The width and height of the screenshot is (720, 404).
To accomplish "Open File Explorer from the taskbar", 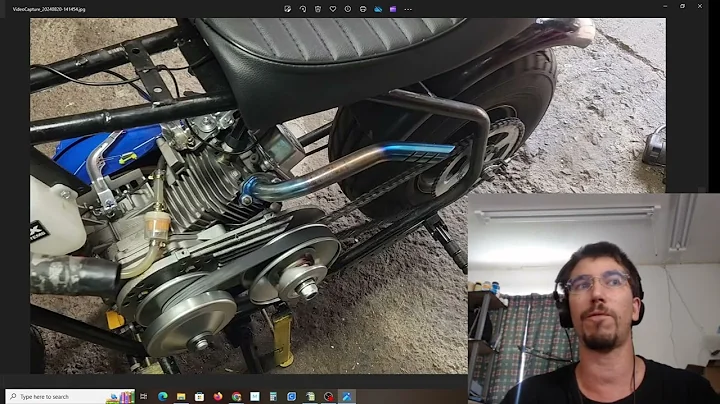I will (x=181, y=396).
